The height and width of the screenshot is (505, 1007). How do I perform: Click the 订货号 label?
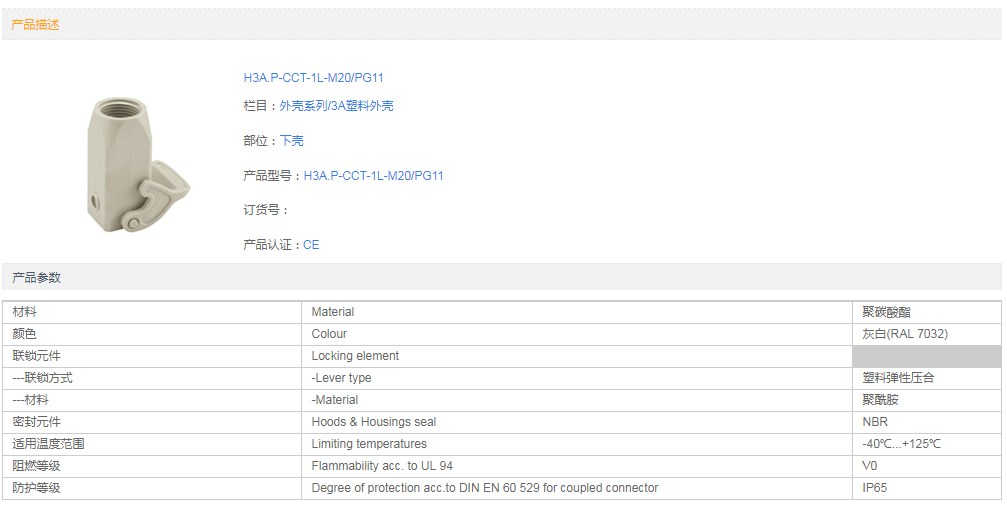click(265, 210)
